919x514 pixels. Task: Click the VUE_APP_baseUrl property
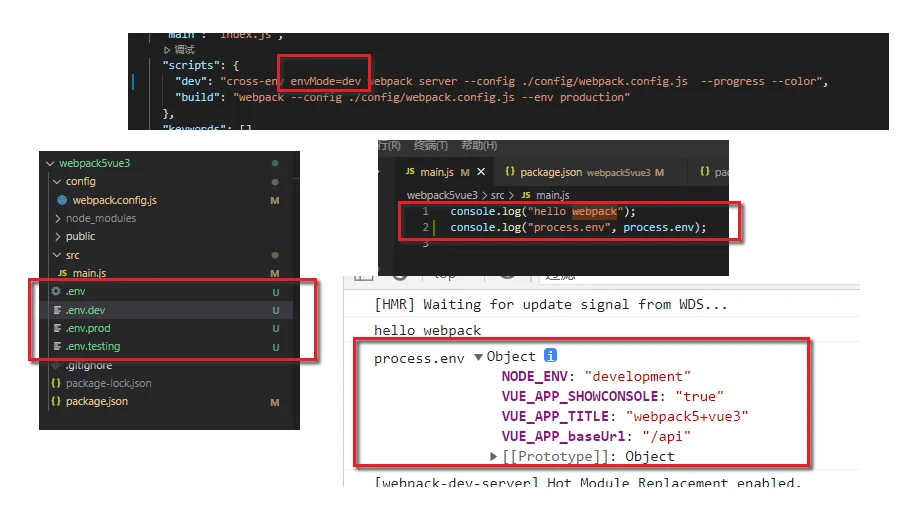click(563, 436)
